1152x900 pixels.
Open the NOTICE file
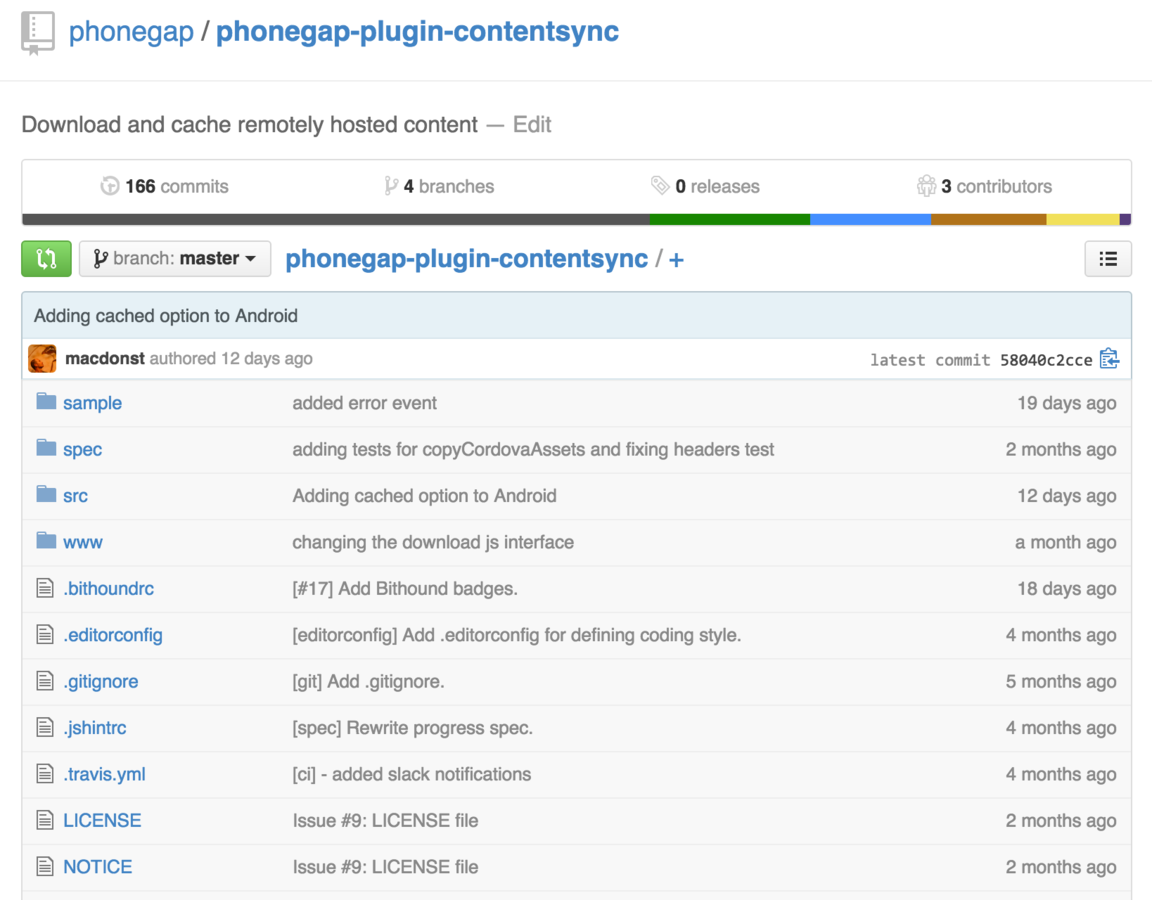[x=98, y=865]
